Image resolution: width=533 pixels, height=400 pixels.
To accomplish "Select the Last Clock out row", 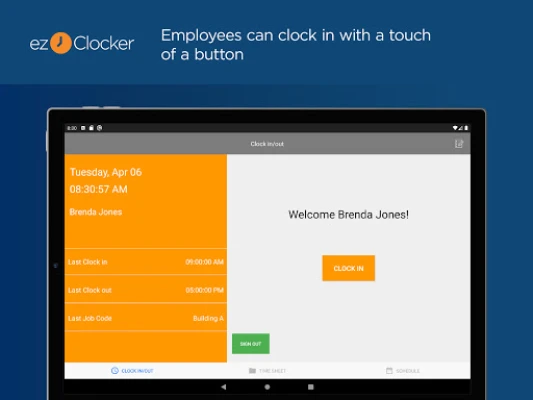I will pyautogui.click(x=145, y=290).
